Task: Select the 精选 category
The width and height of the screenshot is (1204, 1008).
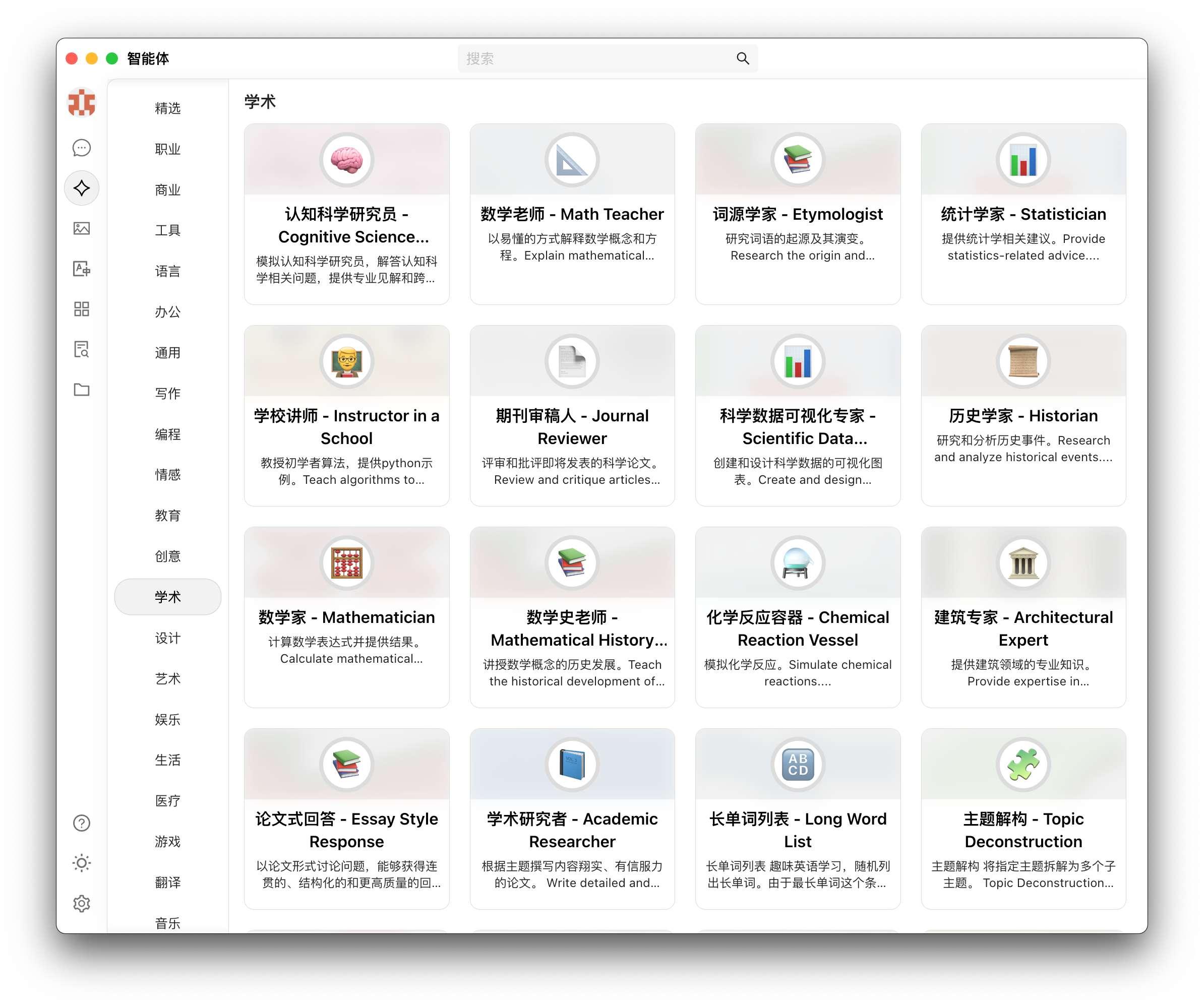Action: tap(167, 108)
